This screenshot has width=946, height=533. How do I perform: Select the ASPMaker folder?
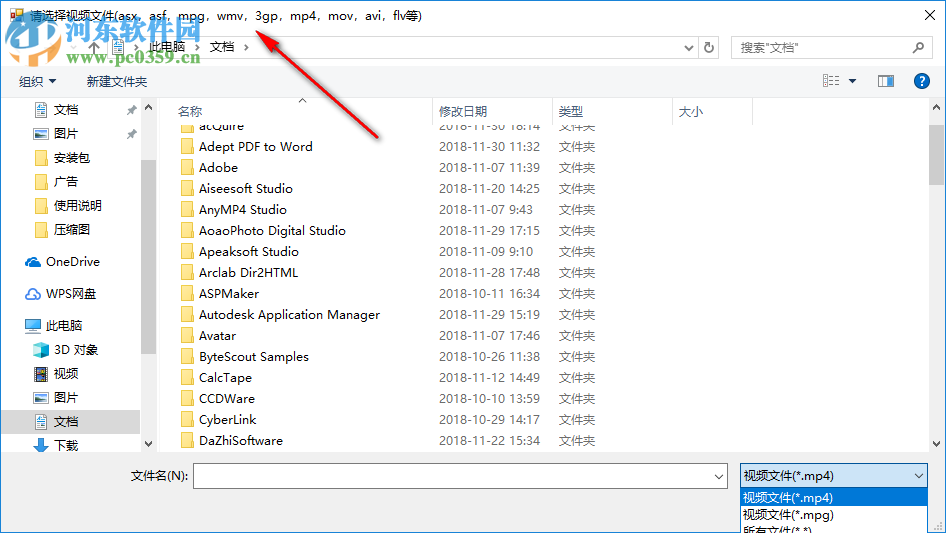220,294
